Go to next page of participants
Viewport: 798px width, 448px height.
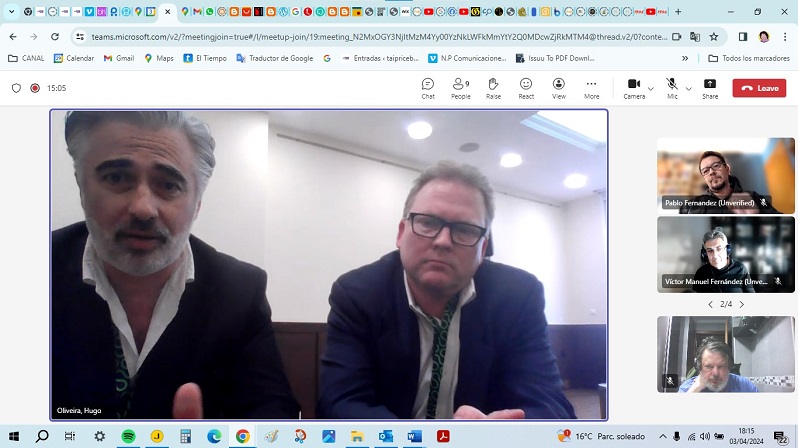742,304
